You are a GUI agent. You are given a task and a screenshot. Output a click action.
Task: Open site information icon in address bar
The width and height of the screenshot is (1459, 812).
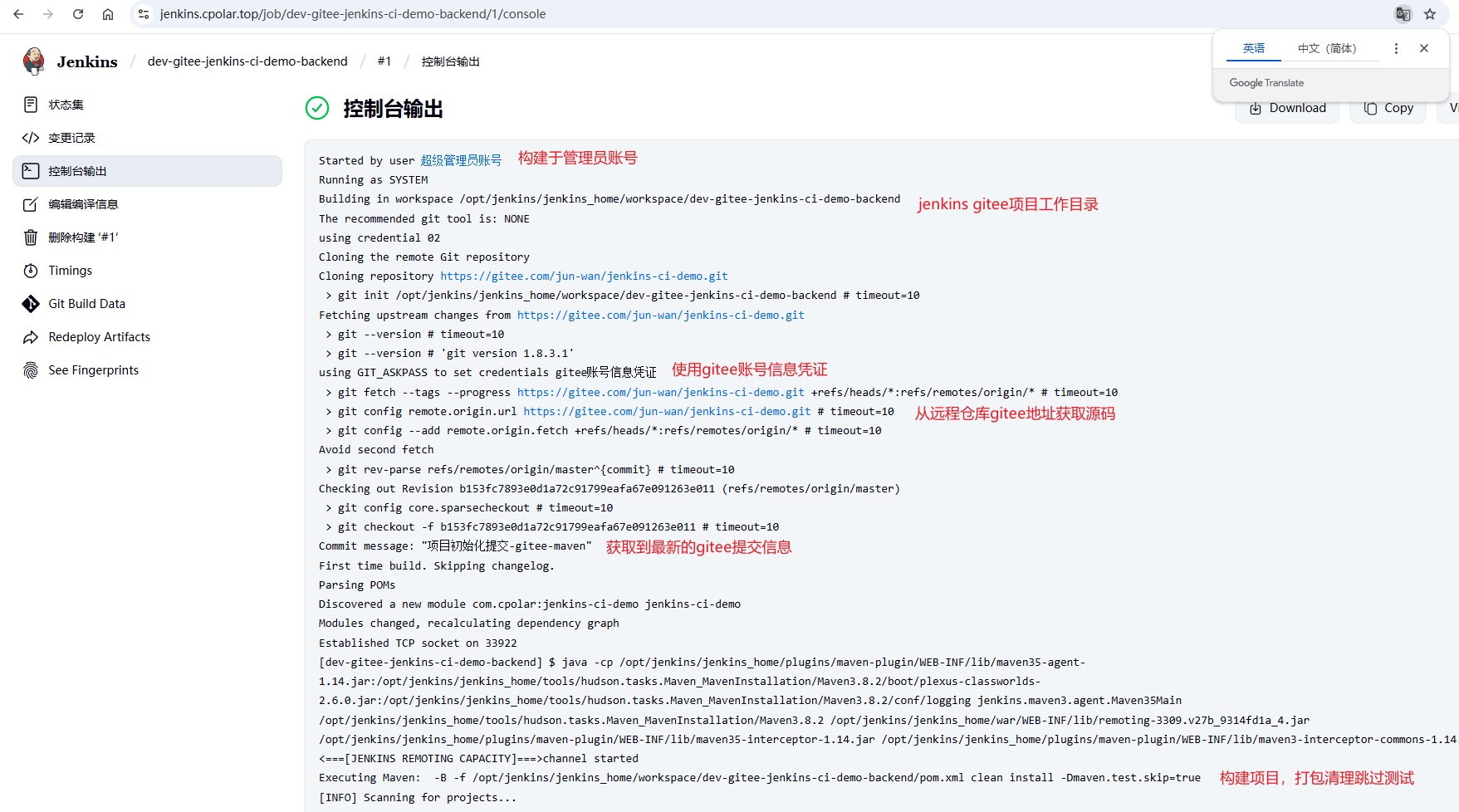tap(144, 14)
